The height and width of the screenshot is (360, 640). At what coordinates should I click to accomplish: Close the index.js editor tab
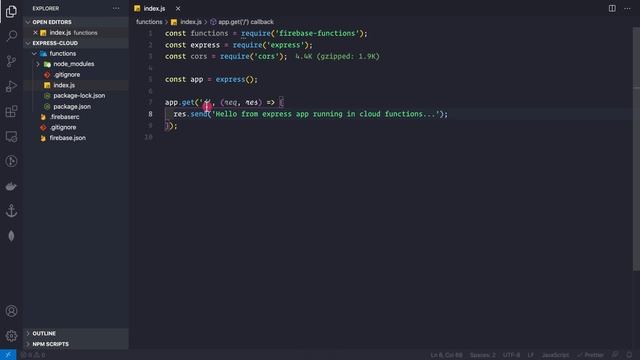tap(178, 8)
